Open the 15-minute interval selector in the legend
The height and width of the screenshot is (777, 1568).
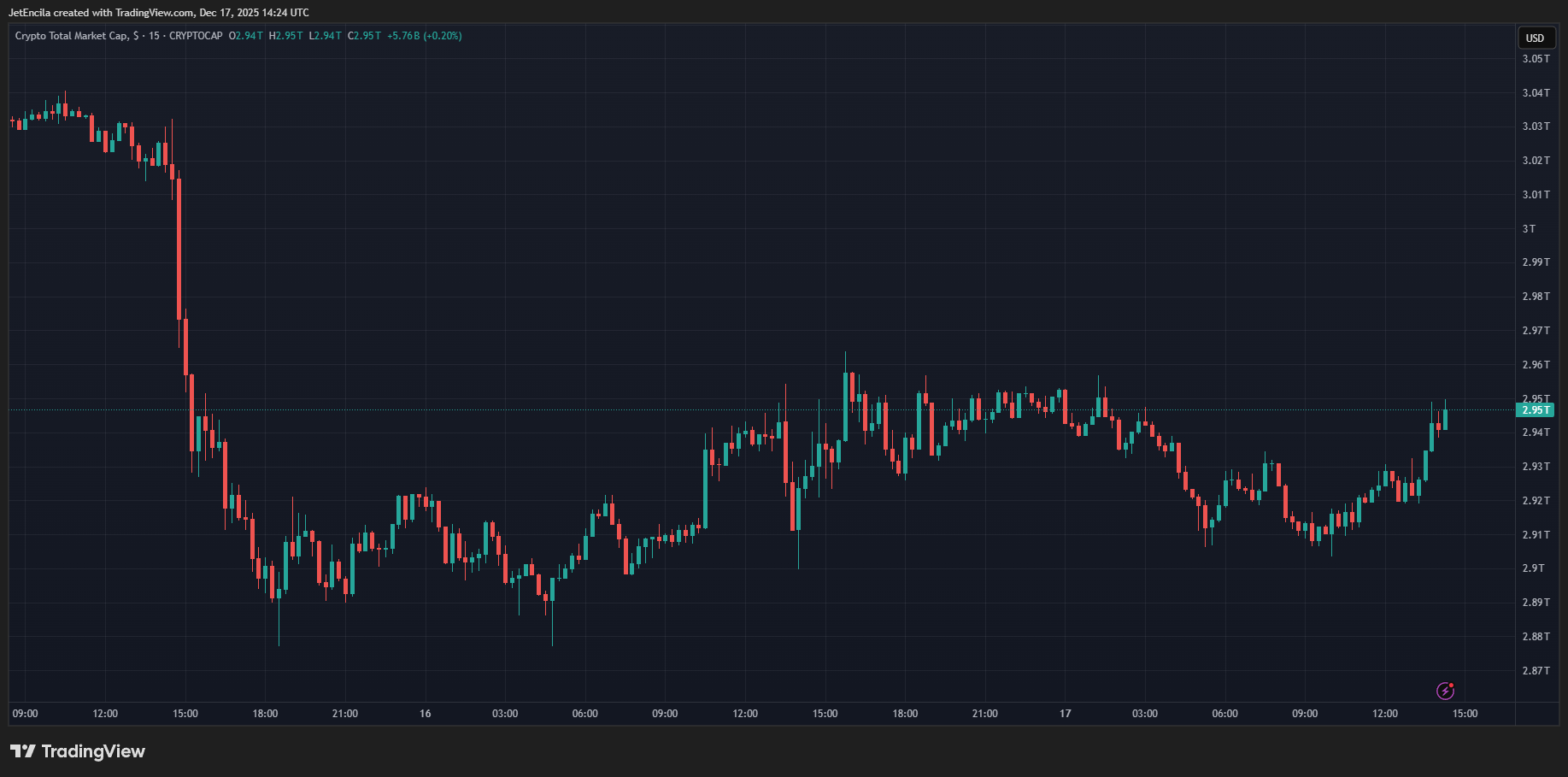pyautogui.click(x=156, y=35)
